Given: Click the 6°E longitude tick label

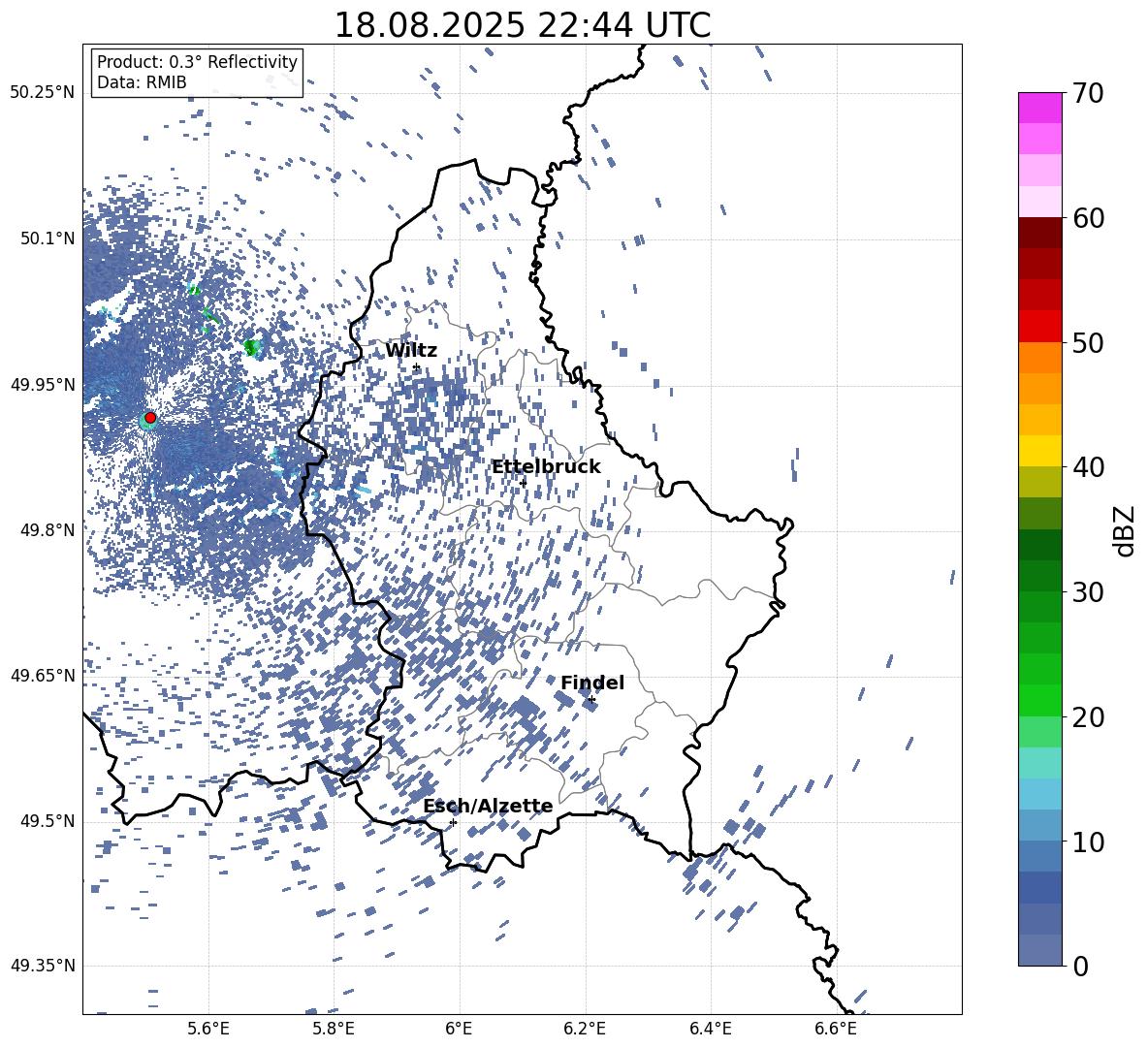Looking at the screenshot, I should (459, 1029).
